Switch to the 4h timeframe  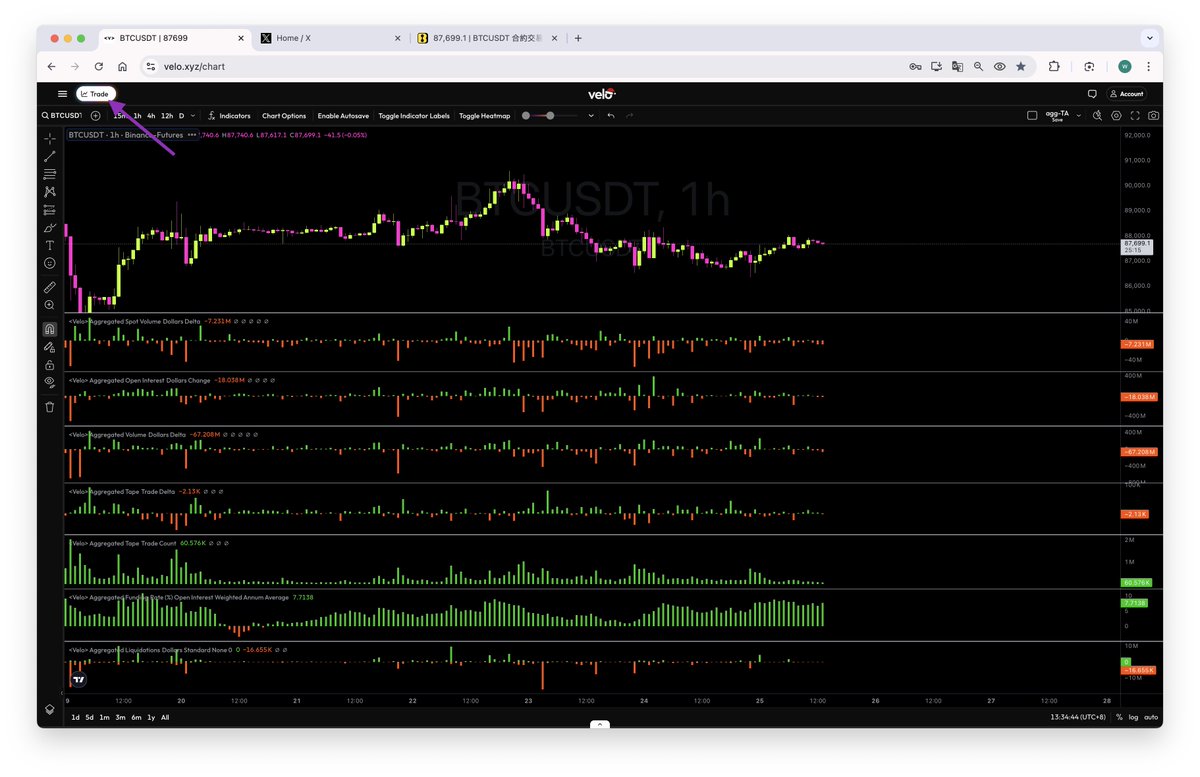pyautogui.click(x=151, y=116)
